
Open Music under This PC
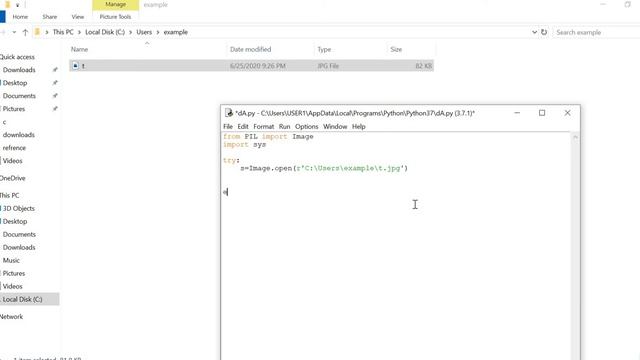coord(11,260)
